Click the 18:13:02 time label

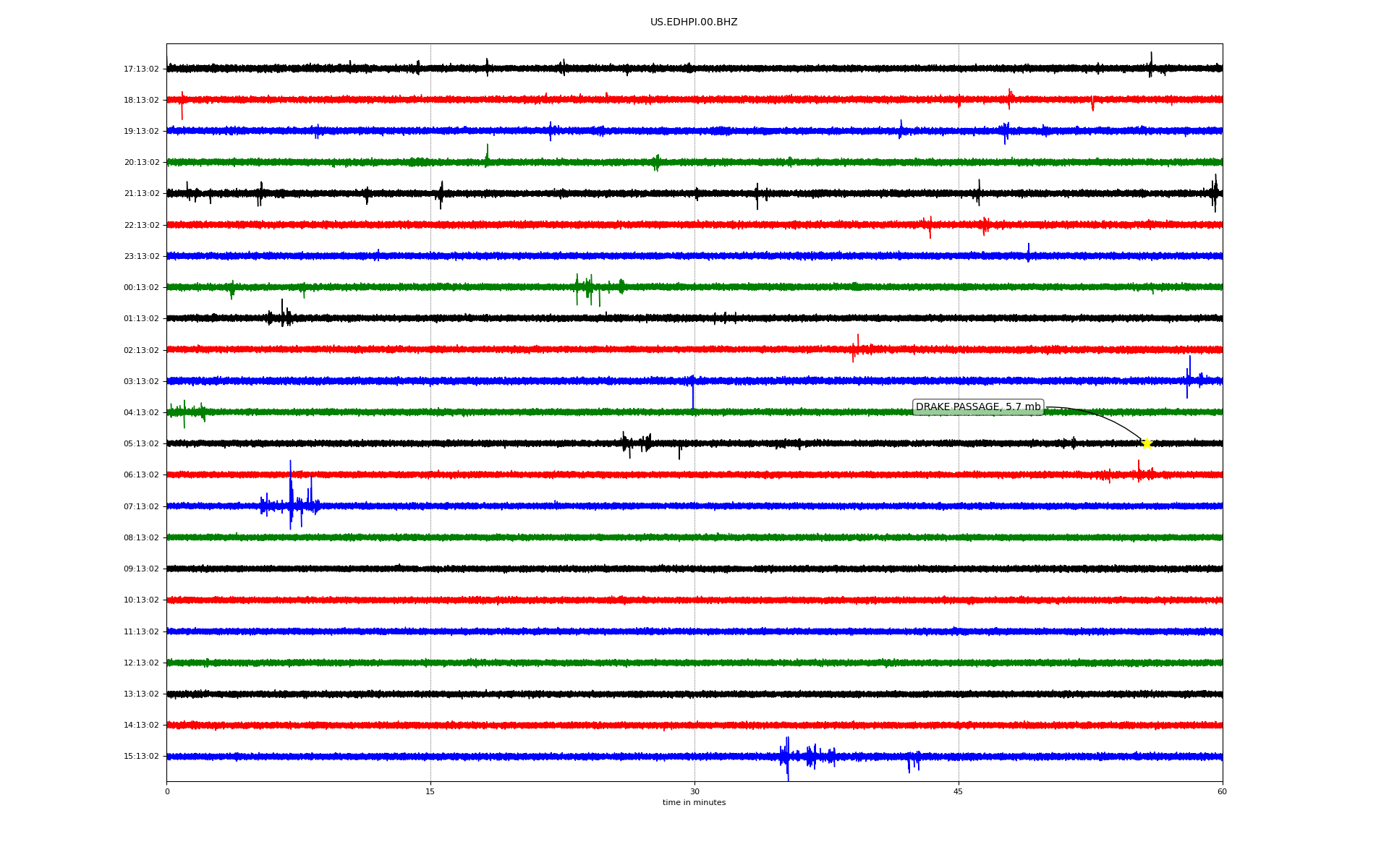click(141, 101)
